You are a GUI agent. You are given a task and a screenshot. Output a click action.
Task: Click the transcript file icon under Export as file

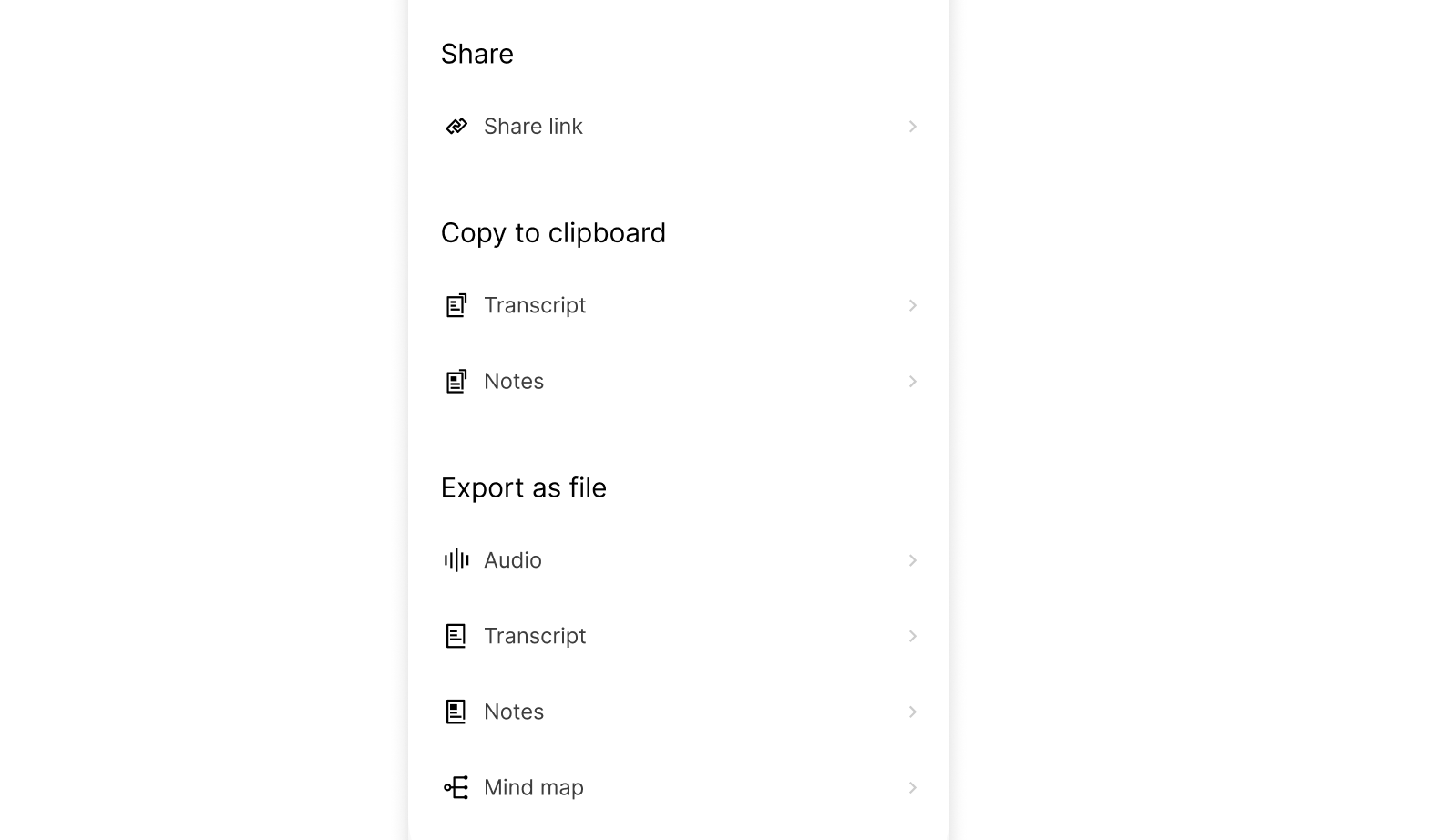click(456, 636)
